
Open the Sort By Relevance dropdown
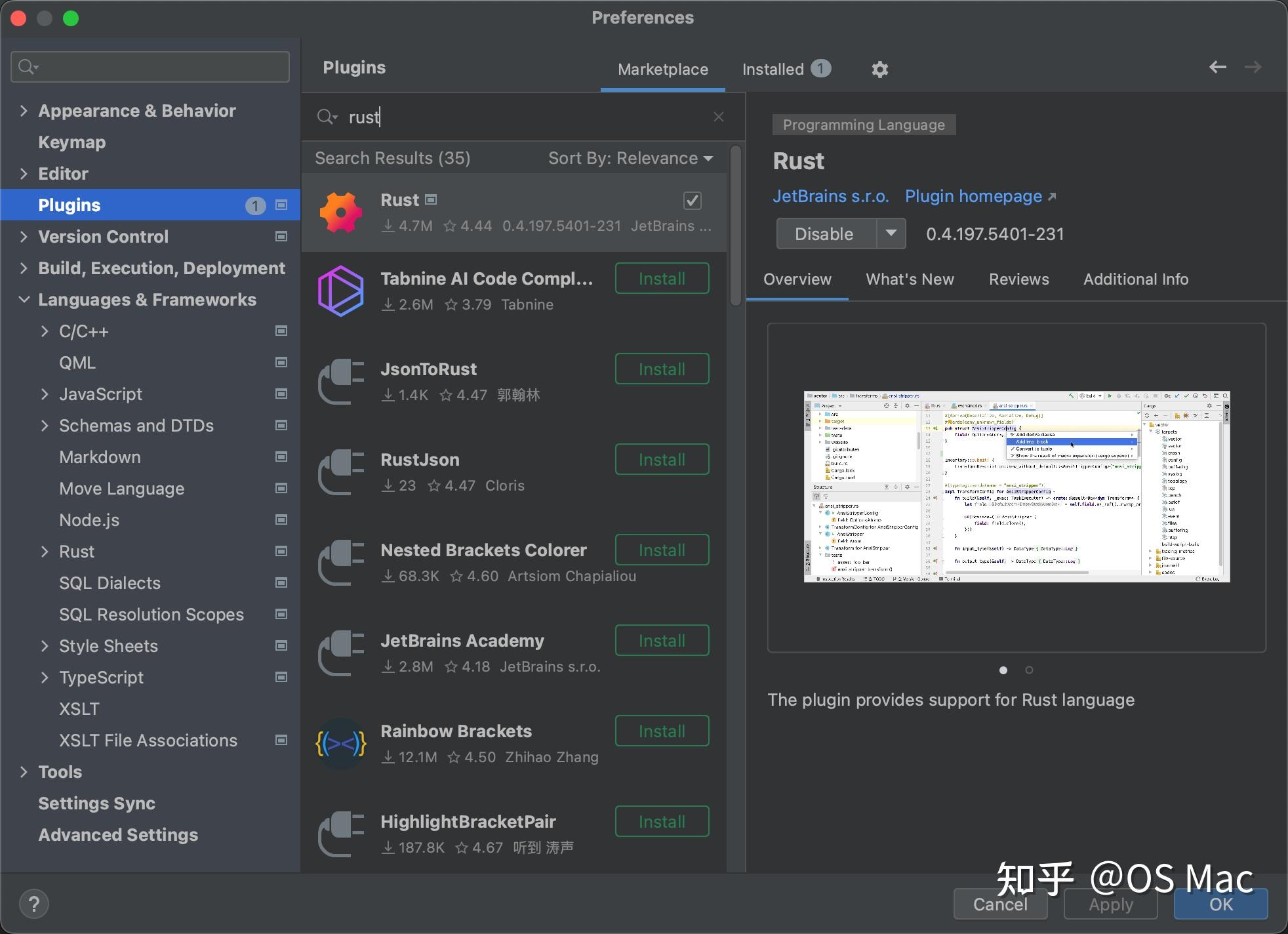[630, 158]
